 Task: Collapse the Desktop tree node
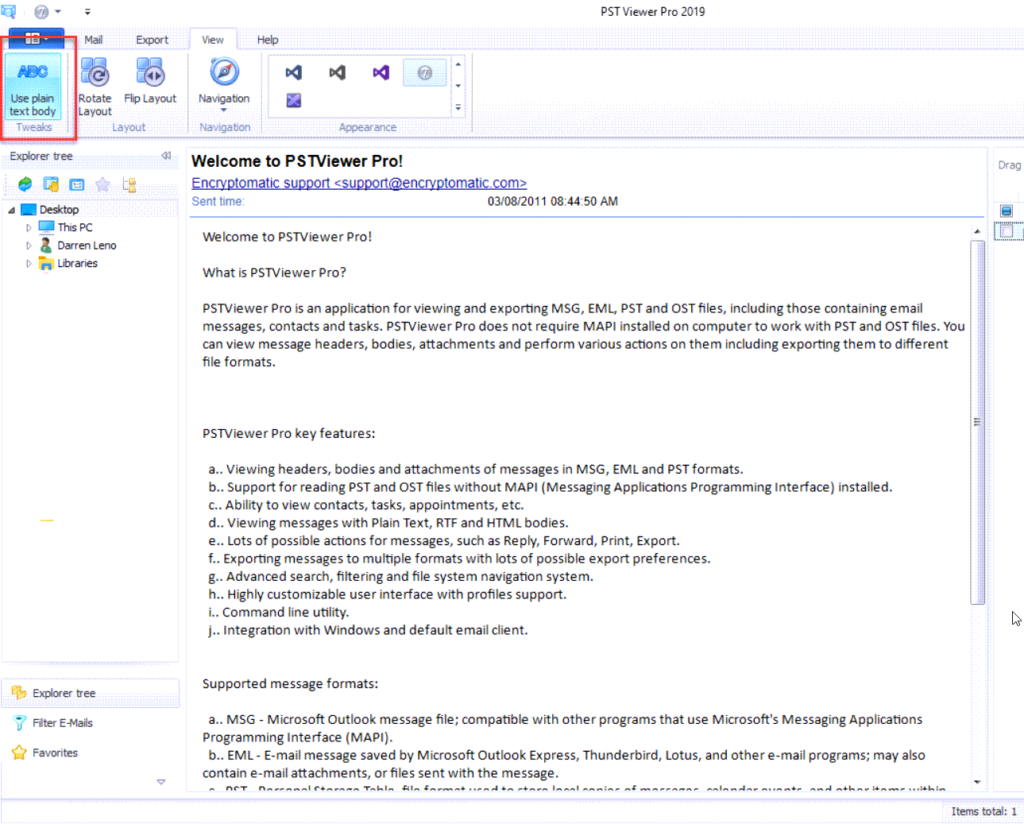pos(12,210)
